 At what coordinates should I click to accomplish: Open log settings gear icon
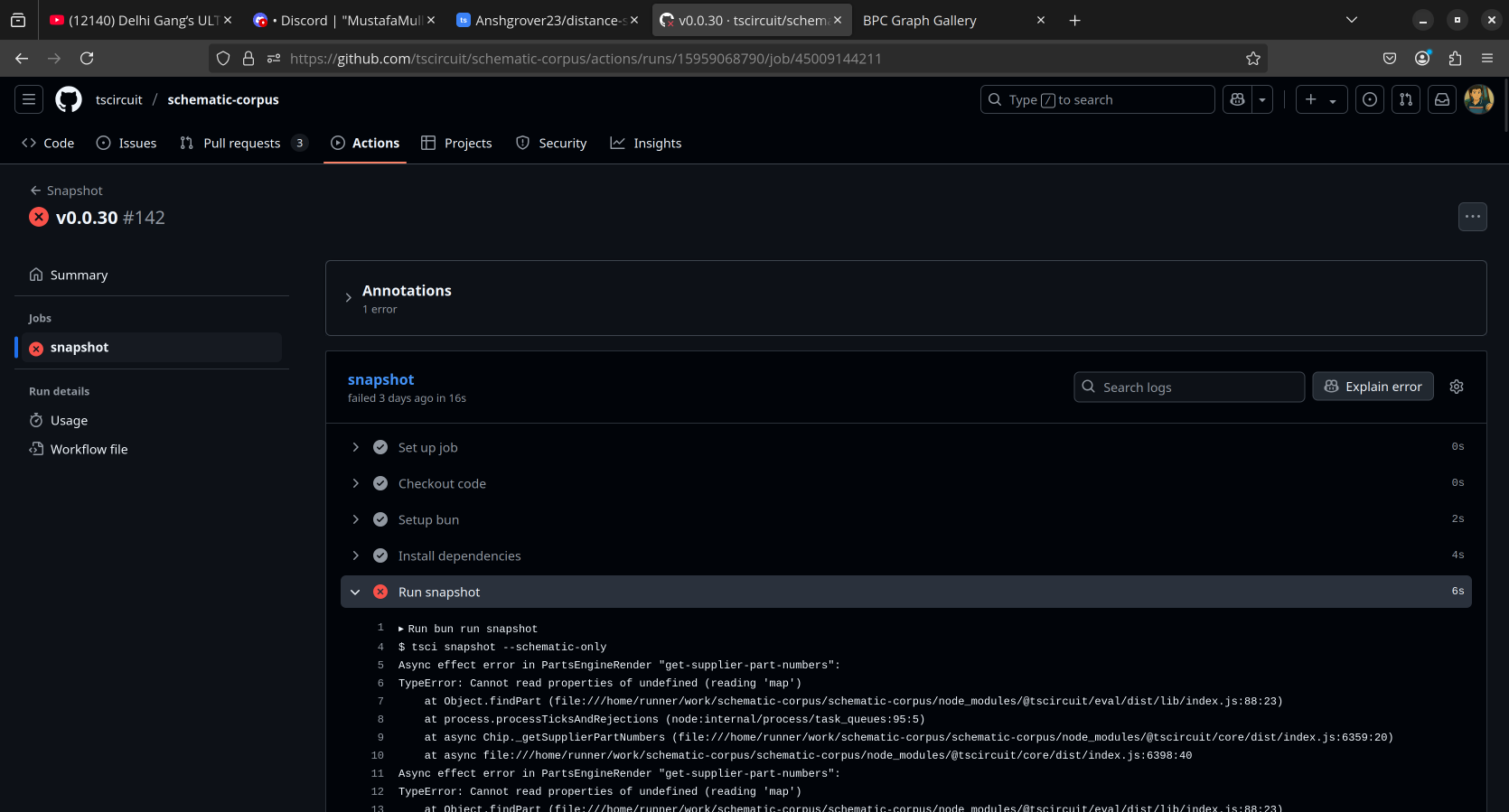click(x=1457, y=387)
